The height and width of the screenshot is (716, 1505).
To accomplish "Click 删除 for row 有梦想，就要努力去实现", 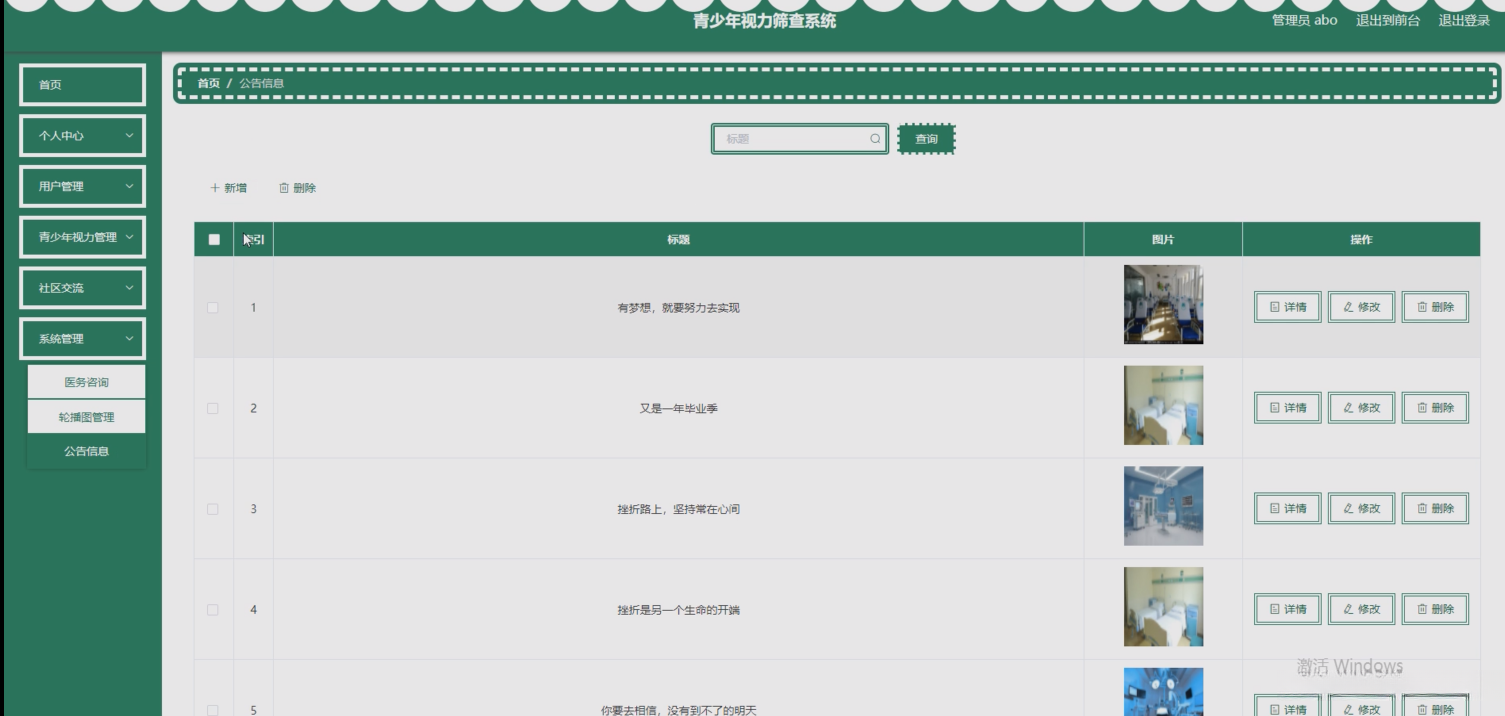I will click(x=1435, y=307).
